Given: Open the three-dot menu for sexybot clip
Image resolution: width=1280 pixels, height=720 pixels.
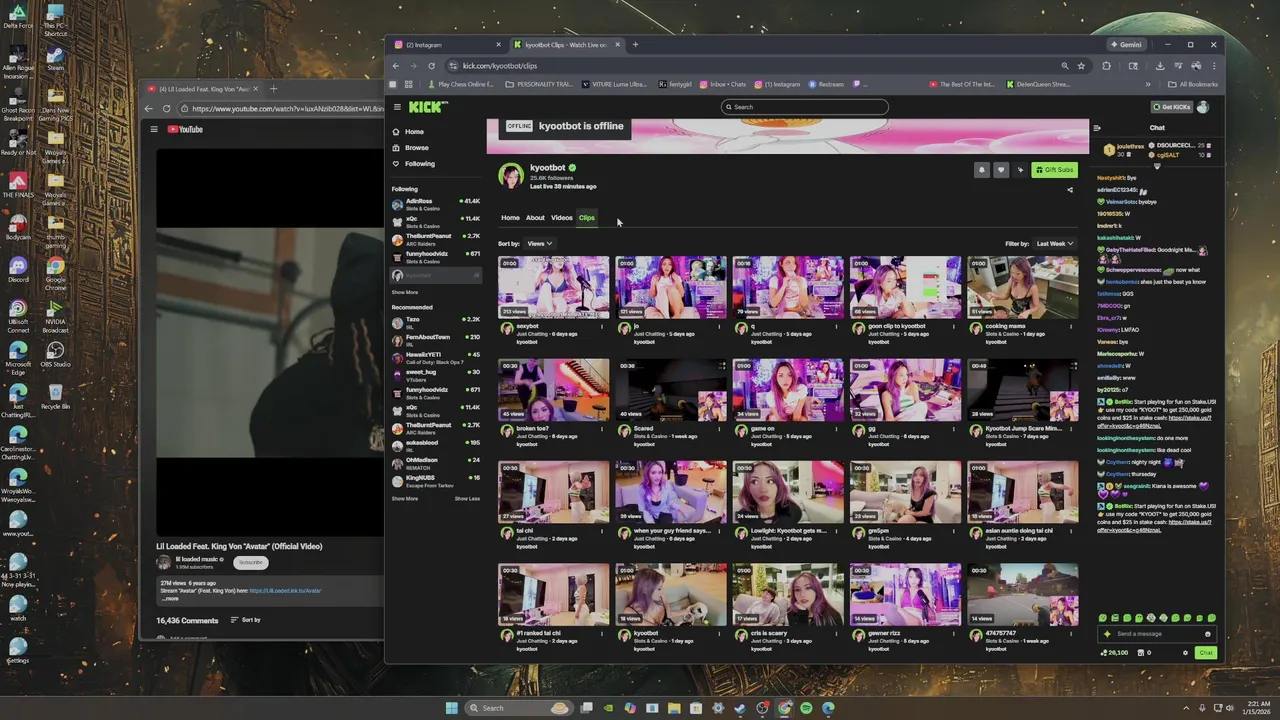Looking at the screenshot, I should tap(602, 326).
